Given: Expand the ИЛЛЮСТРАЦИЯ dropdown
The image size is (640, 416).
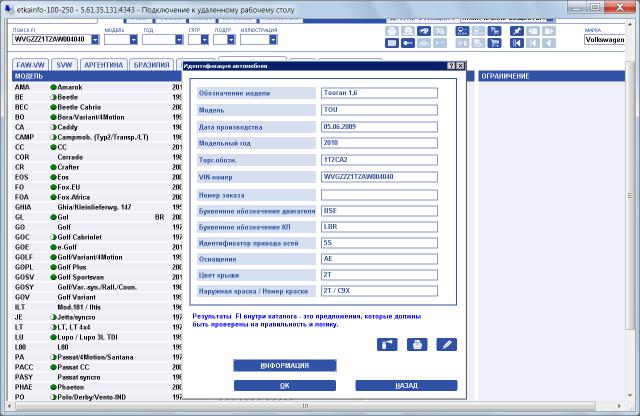Looking at the screenshot, I should point(273,40).
